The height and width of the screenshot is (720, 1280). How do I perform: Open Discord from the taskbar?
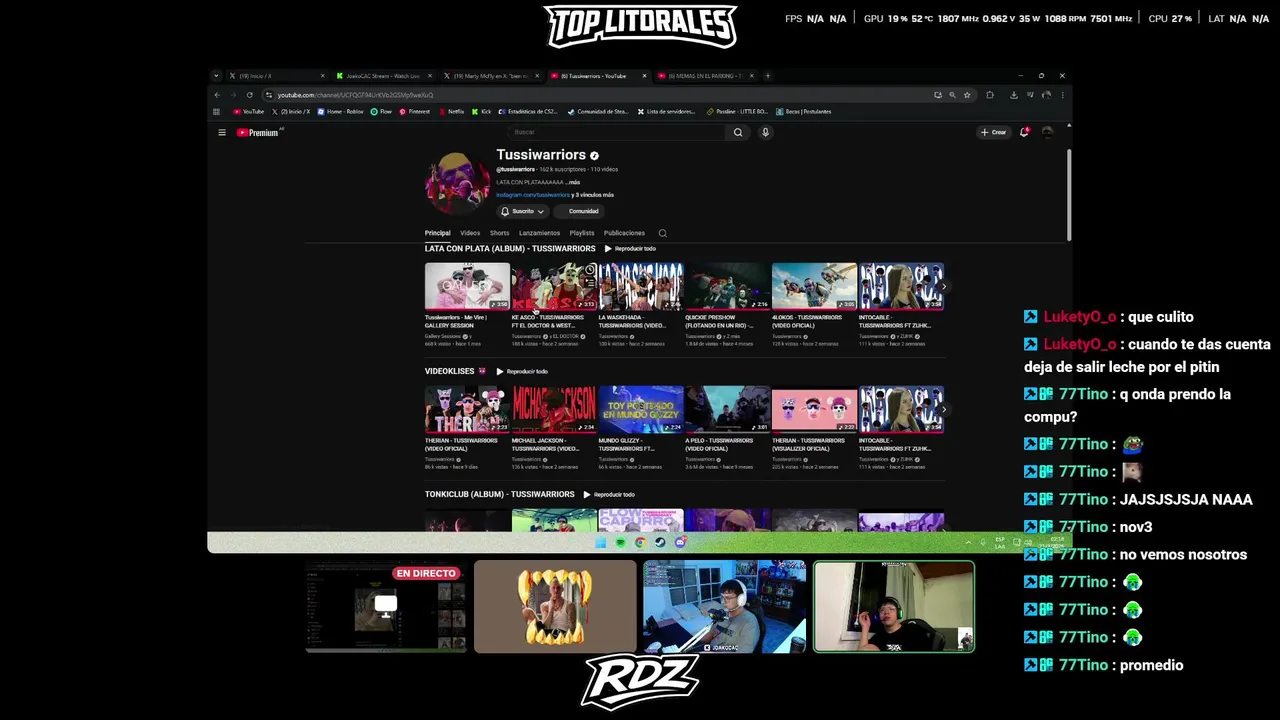680,542
